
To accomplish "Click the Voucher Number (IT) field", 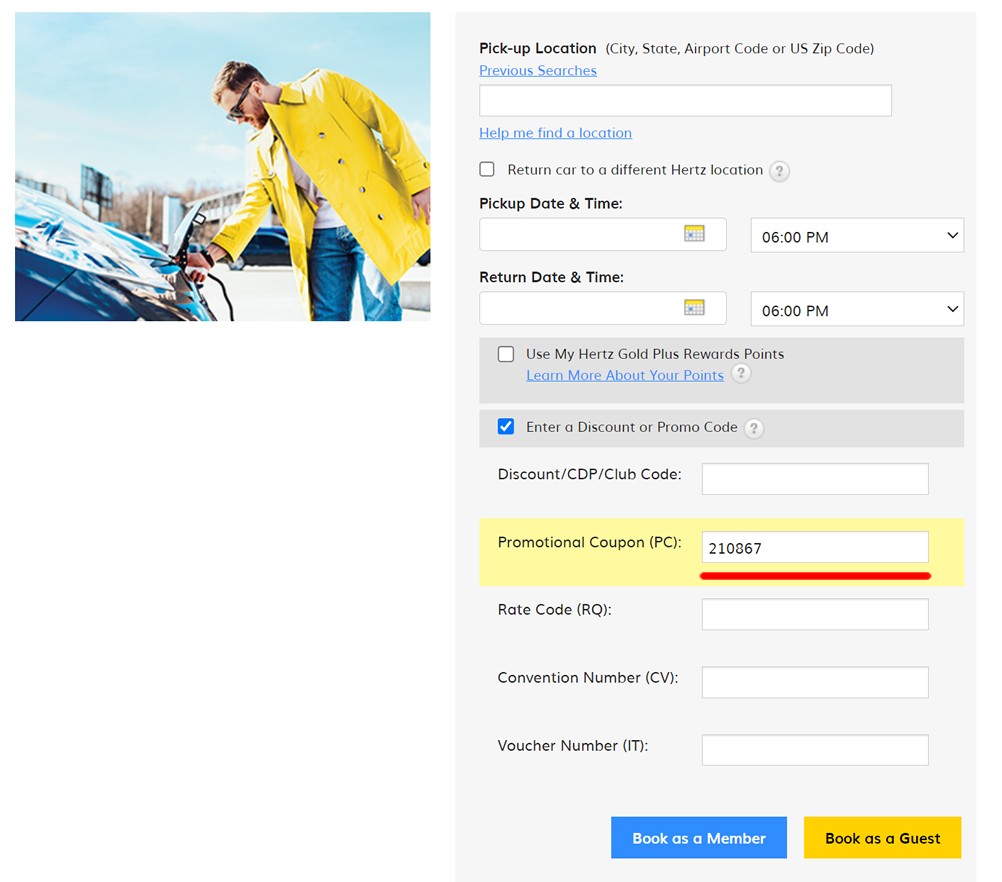I will coord(815,750).
